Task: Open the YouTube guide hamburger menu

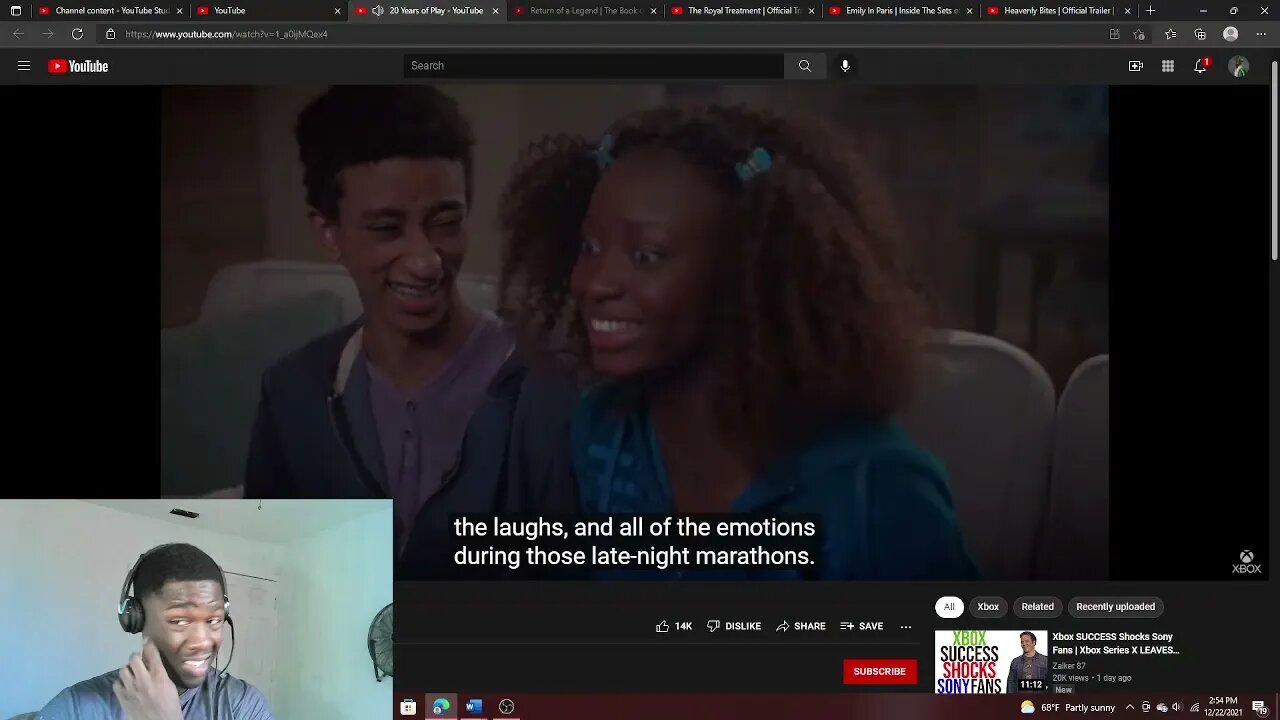Action: [x=24, y=66]
